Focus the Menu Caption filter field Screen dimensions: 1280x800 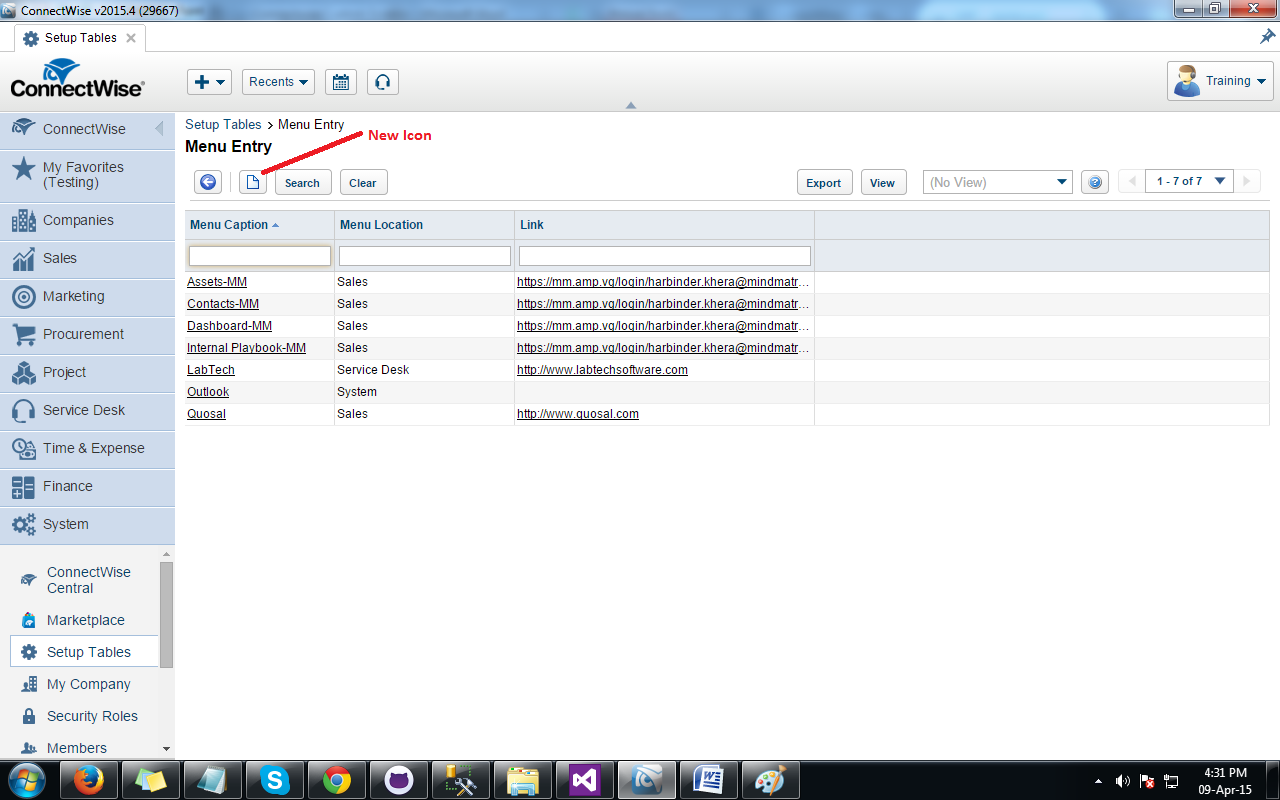click(x=260, y=256)
